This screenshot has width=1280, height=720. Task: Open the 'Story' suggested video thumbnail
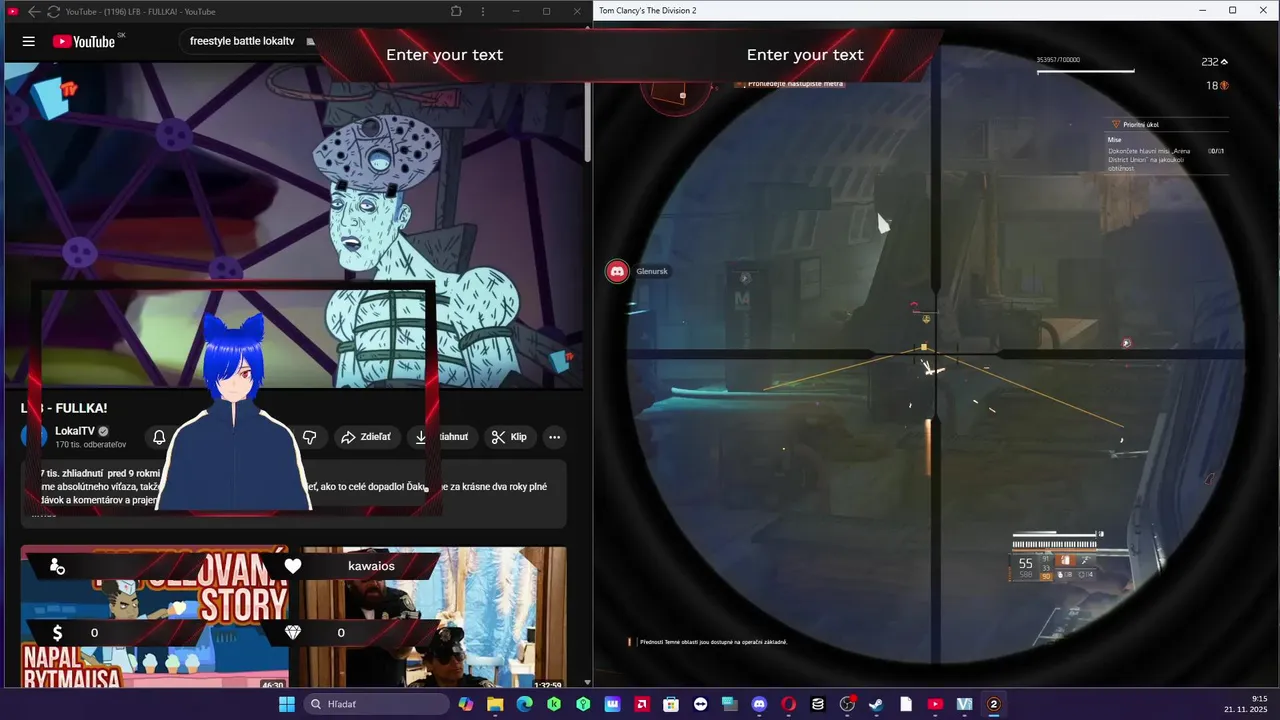point(155,618)
